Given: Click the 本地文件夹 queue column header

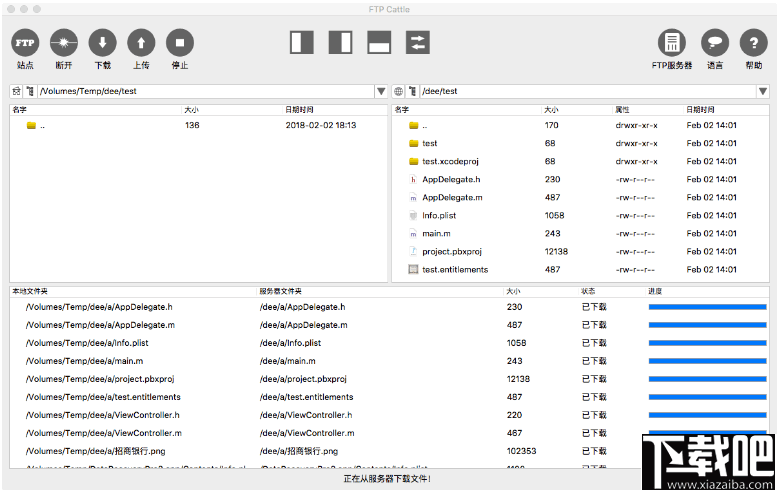Looking at the screenshot, I should pos(133,291).
